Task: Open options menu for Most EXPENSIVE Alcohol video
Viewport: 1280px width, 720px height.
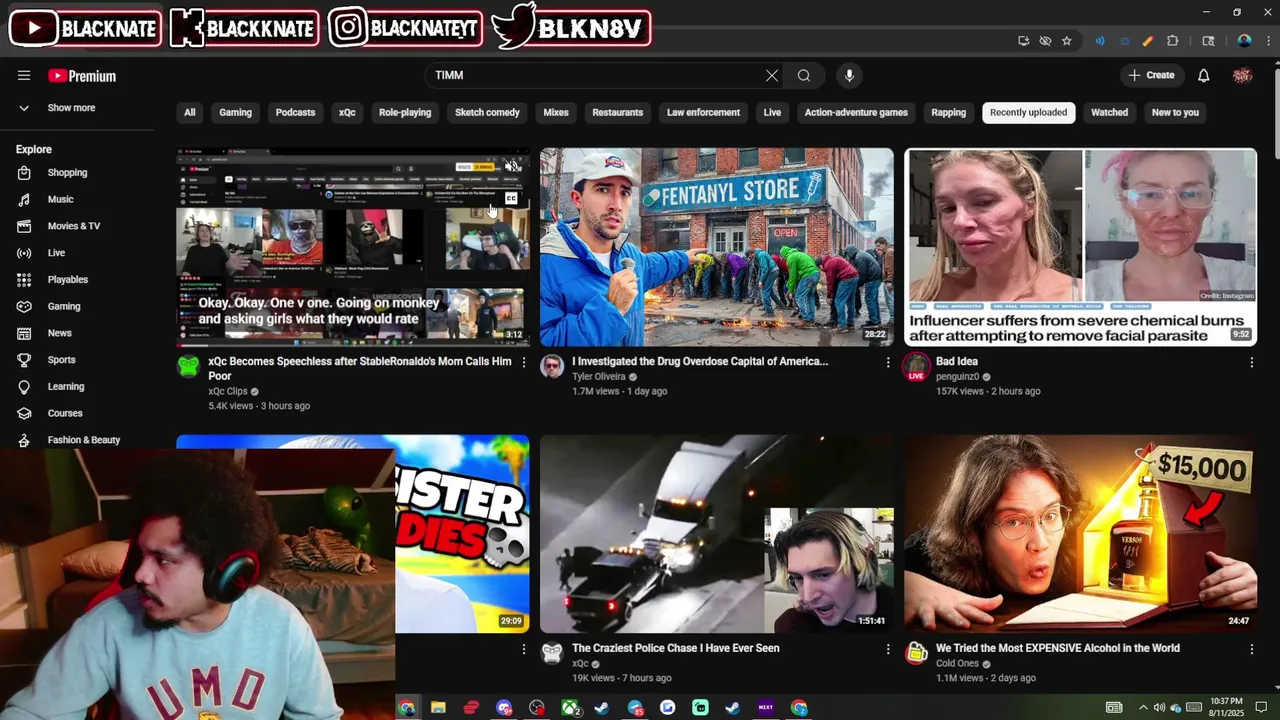Action: pyautogui.click(x=1251, y=649)
